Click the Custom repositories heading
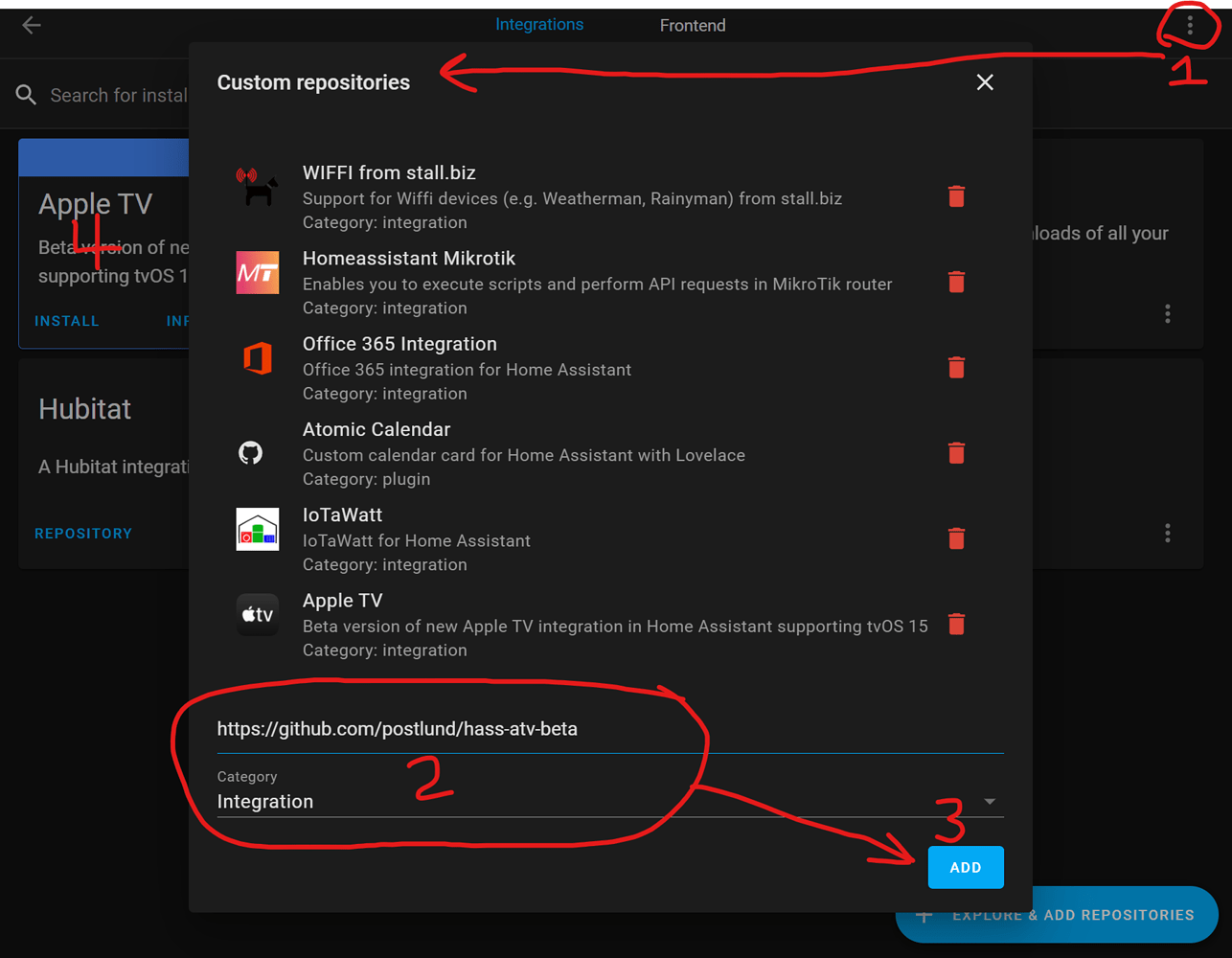The width and height of the screenshot is (1232, 958). pyautogui.click(x=313, y=82)
